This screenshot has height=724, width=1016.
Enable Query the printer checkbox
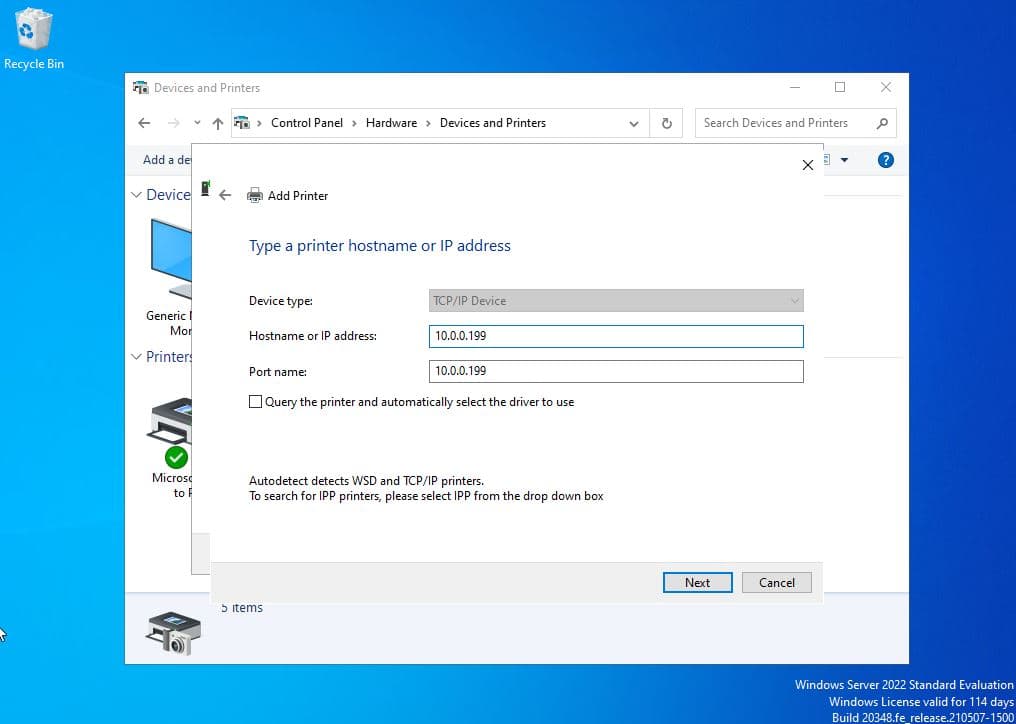click(x=255, y=402)
